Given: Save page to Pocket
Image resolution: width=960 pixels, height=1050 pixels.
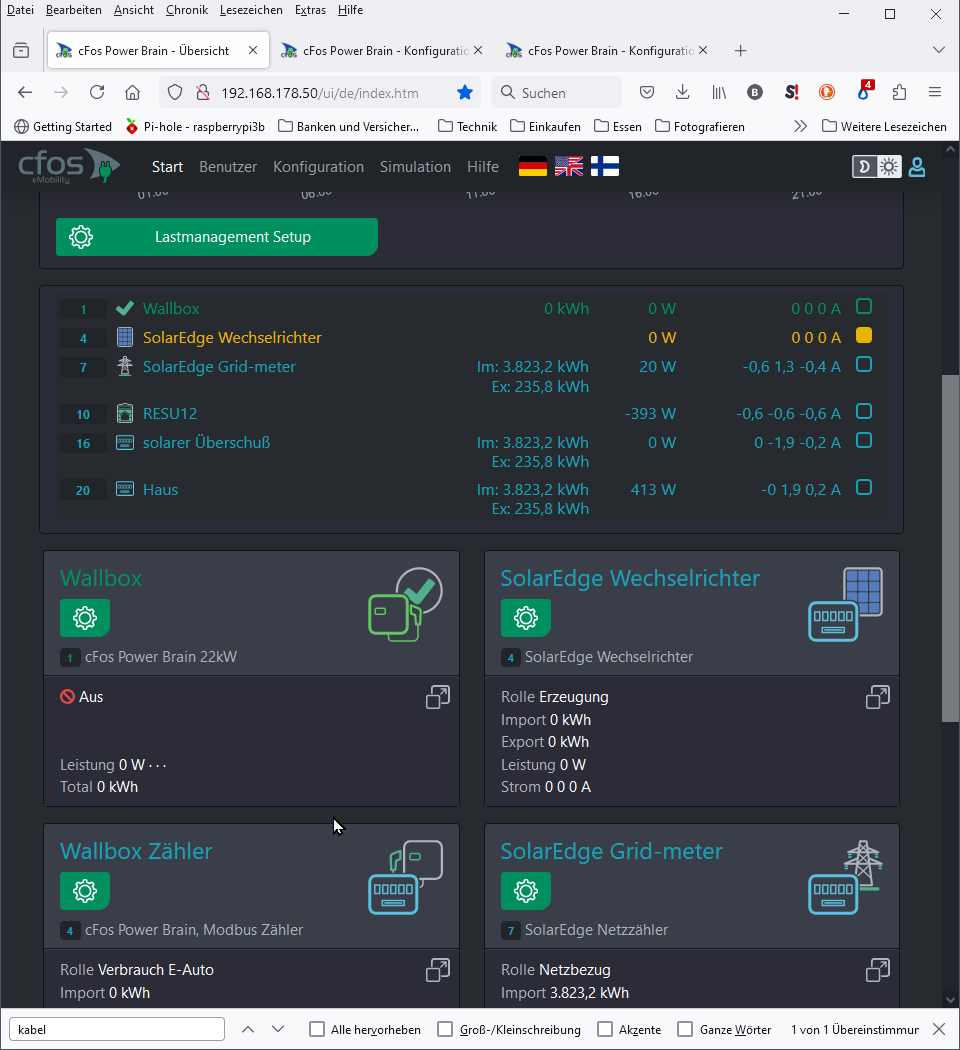Looking at the screenshot, I should click(647, 92).
